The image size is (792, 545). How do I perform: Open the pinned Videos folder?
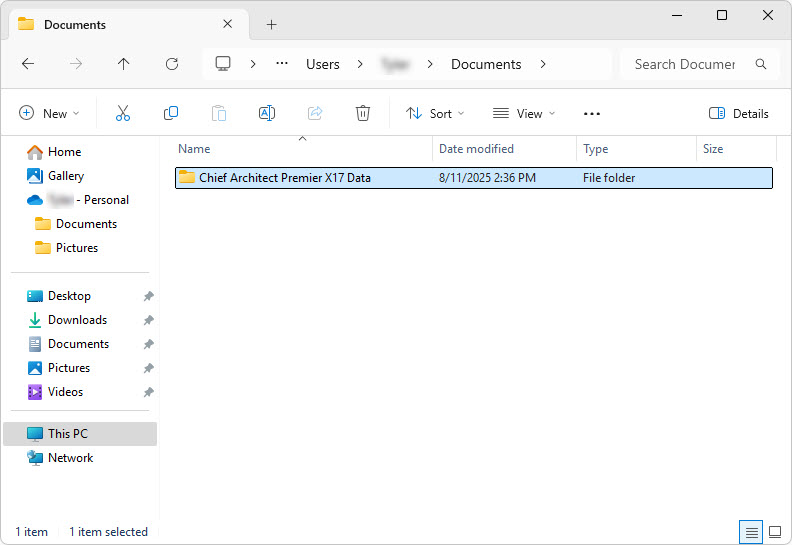[x=55, y=392]
